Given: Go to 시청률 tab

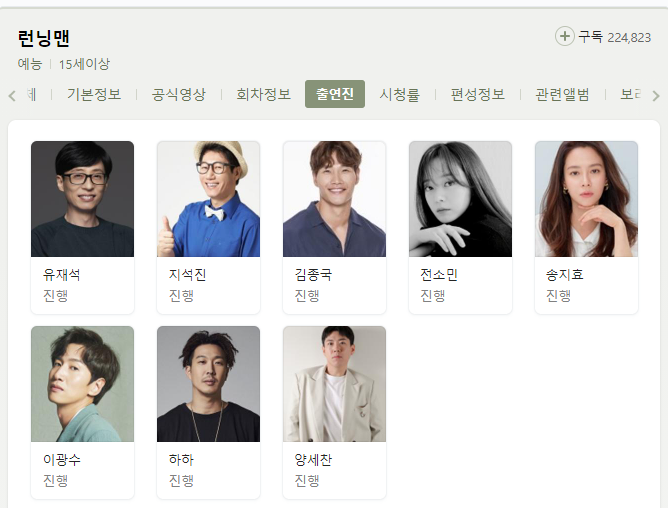Looking at the screenshot, I should [400, 94].
